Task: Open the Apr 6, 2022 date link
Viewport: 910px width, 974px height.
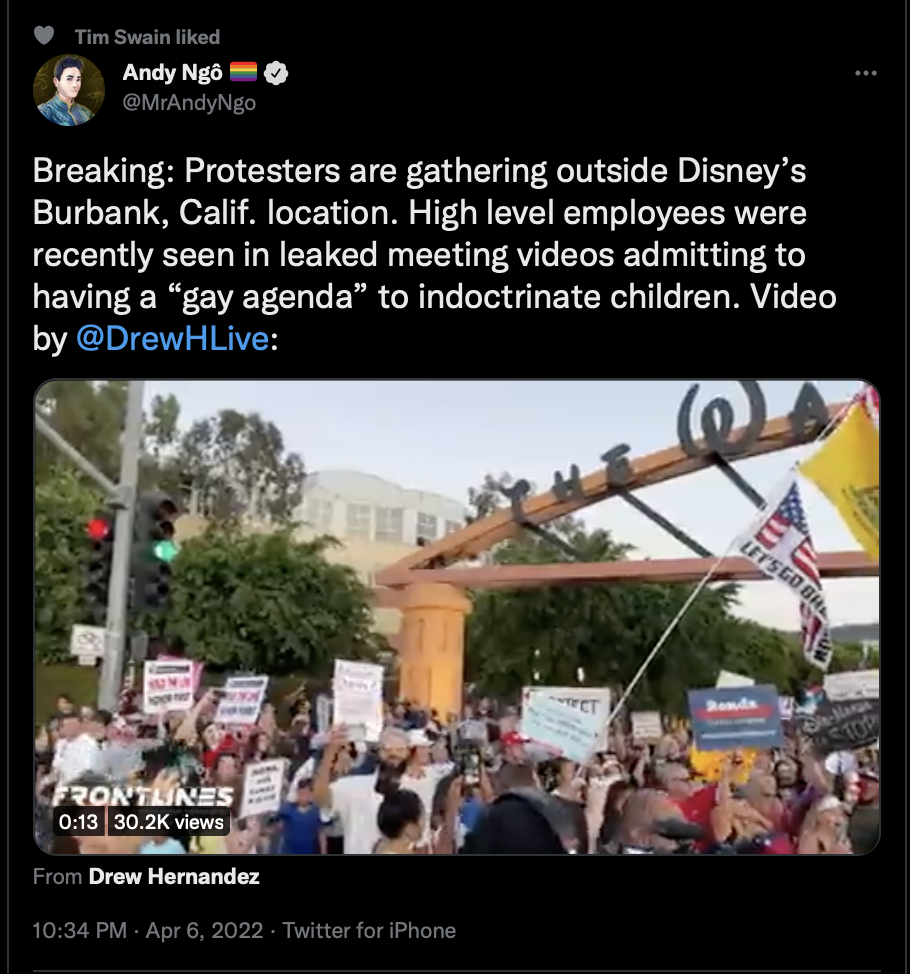Action: 204,931
